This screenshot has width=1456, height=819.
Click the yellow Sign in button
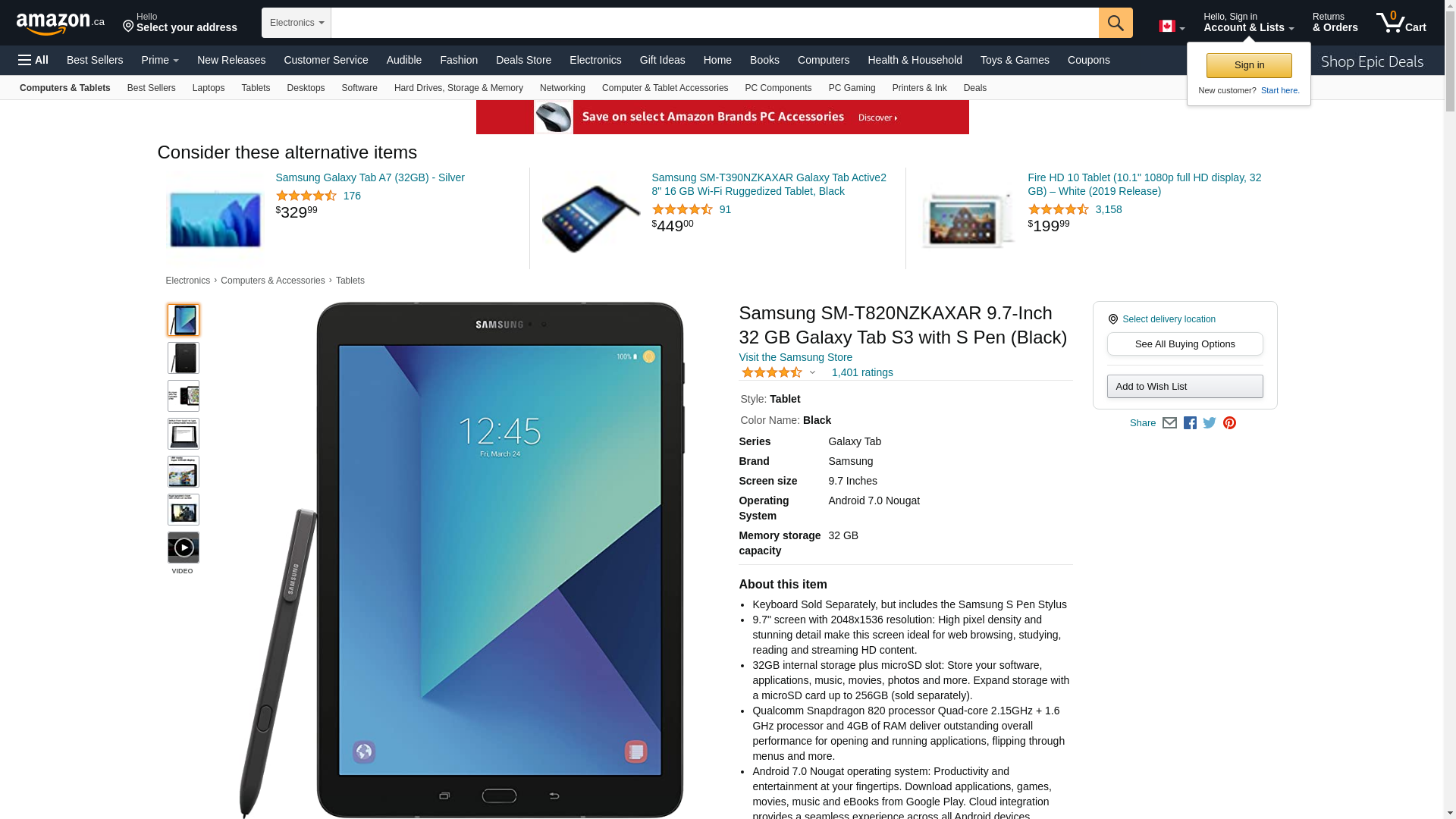click(x=1249, y=66)
